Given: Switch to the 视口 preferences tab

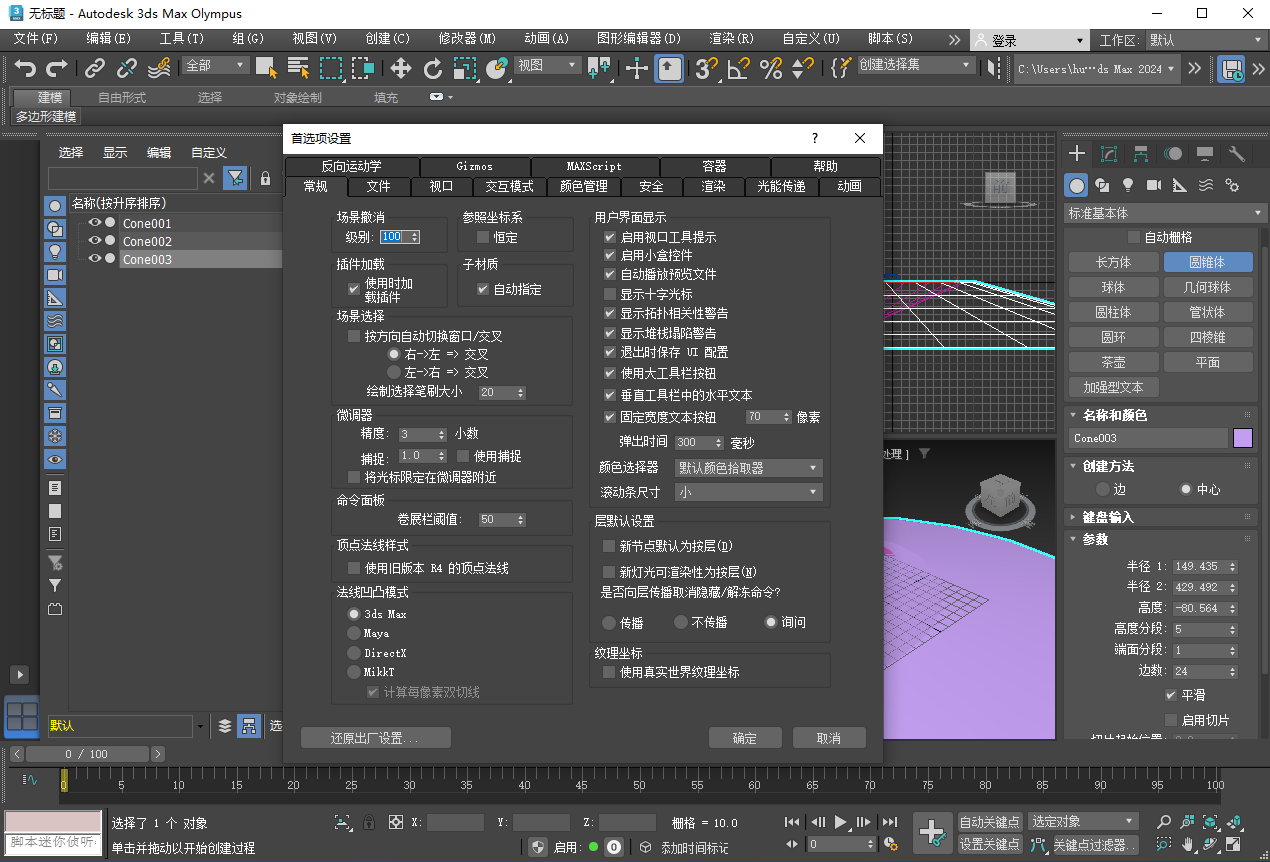Looking at the screenshot, I should pyautogui.click(x=441, y=186).
